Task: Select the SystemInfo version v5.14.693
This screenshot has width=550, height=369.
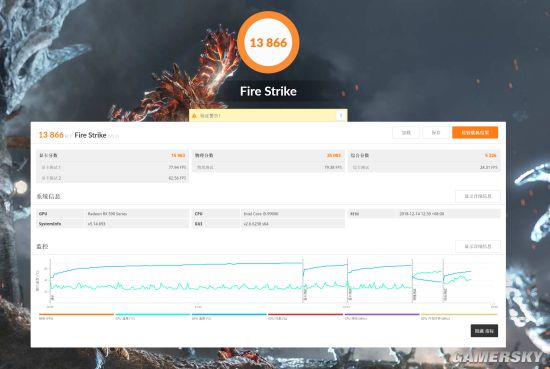Action: click(x=96, y=224)
